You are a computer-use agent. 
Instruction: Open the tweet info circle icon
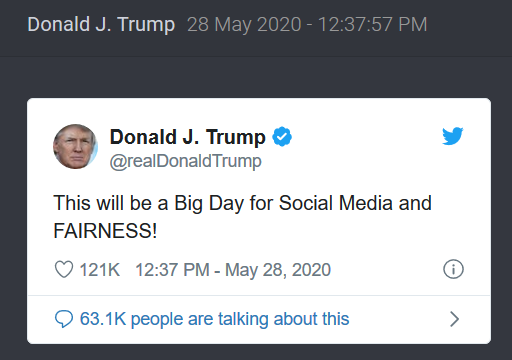453,269
